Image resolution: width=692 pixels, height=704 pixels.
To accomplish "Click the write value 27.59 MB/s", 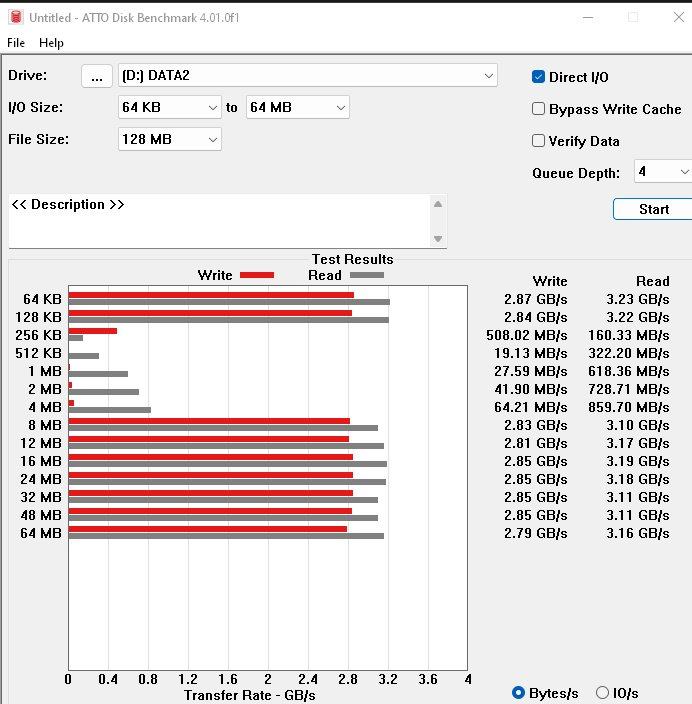I will 531,371.
